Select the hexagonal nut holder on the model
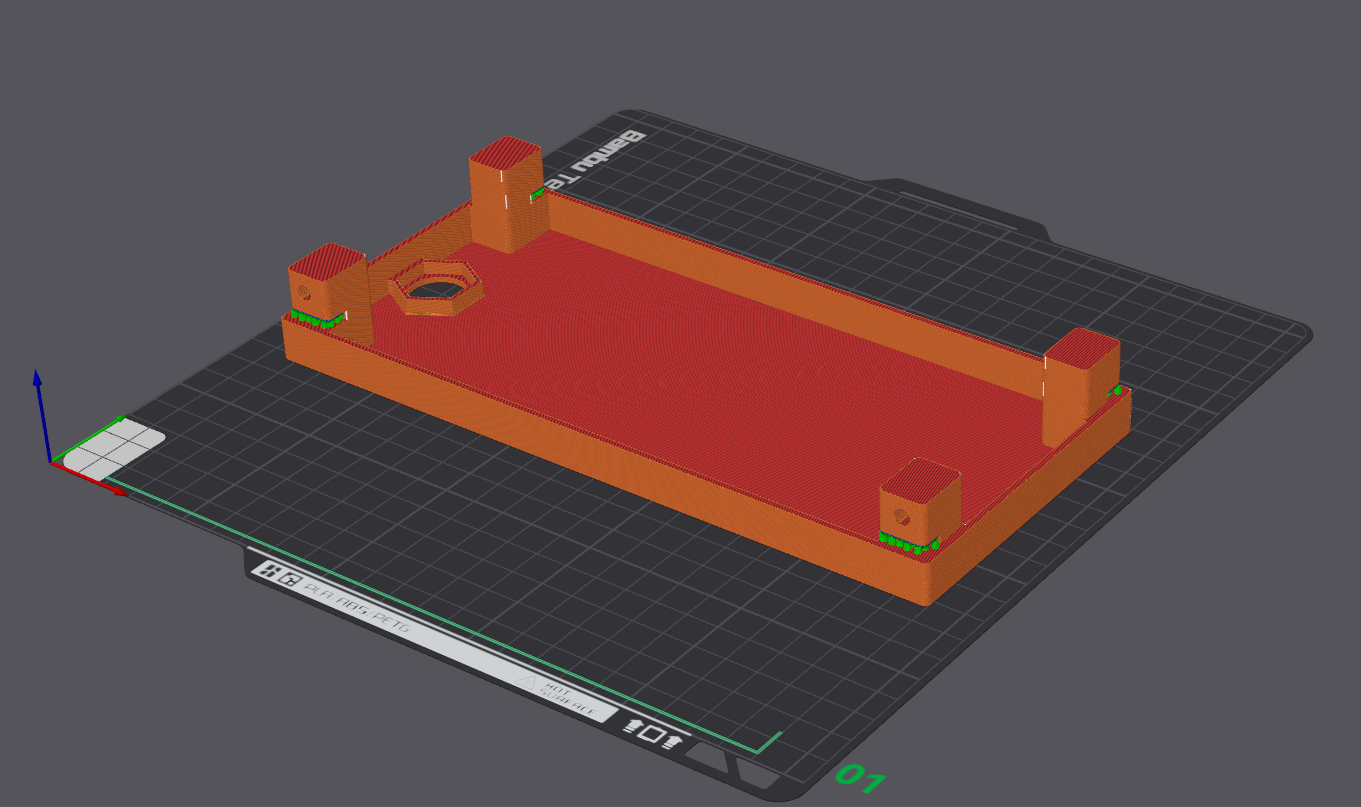The height and width of the screenshot is (807, 1361). pyautogui.click(x=436, y=287)
